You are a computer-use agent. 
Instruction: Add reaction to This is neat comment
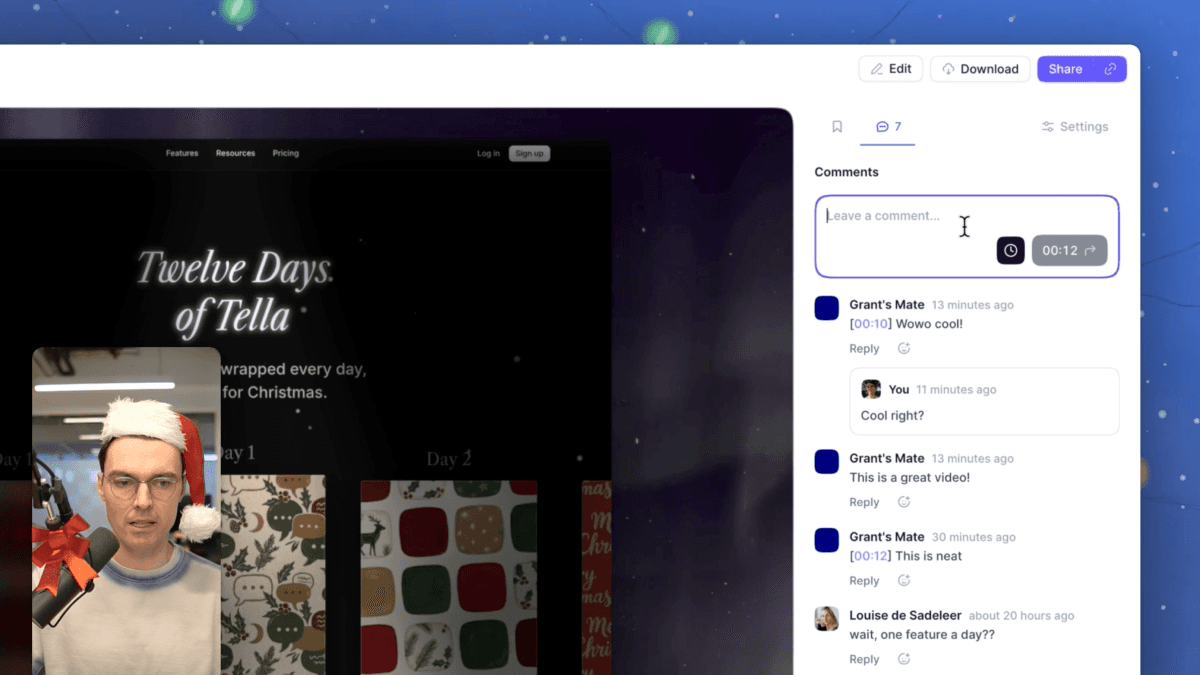(904, 581)
